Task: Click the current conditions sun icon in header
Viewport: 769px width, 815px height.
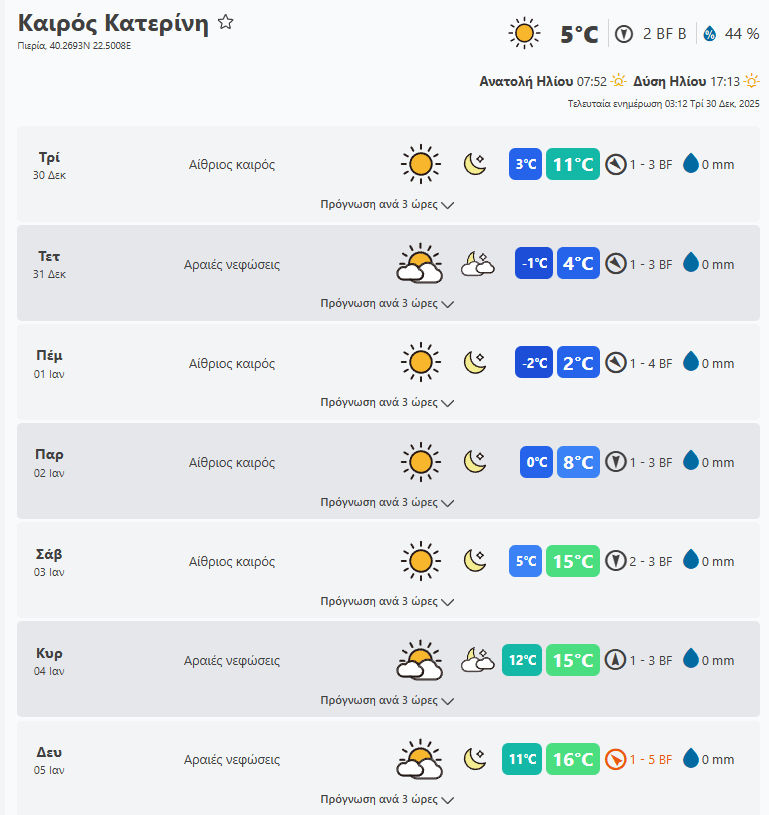Action: click(x=524, y=34)
